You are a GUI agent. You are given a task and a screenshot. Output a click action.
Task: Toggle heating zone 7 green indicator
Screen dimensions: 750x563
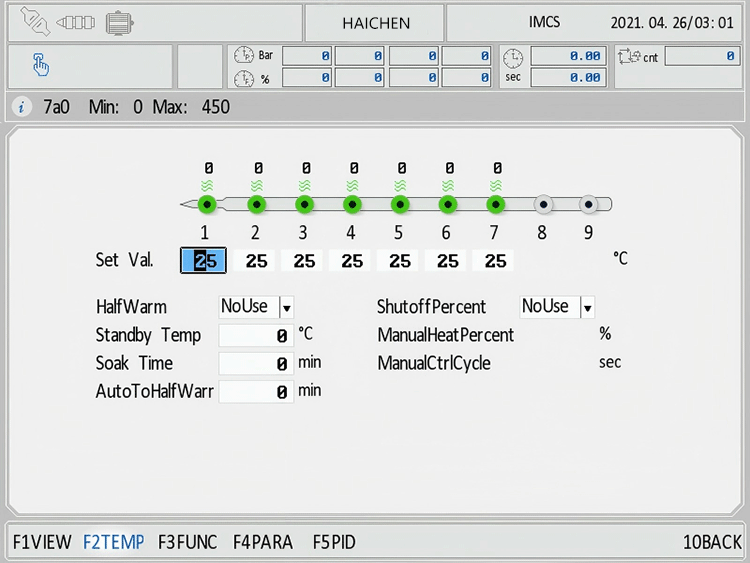pyautogui.click(x=496, y=205)
